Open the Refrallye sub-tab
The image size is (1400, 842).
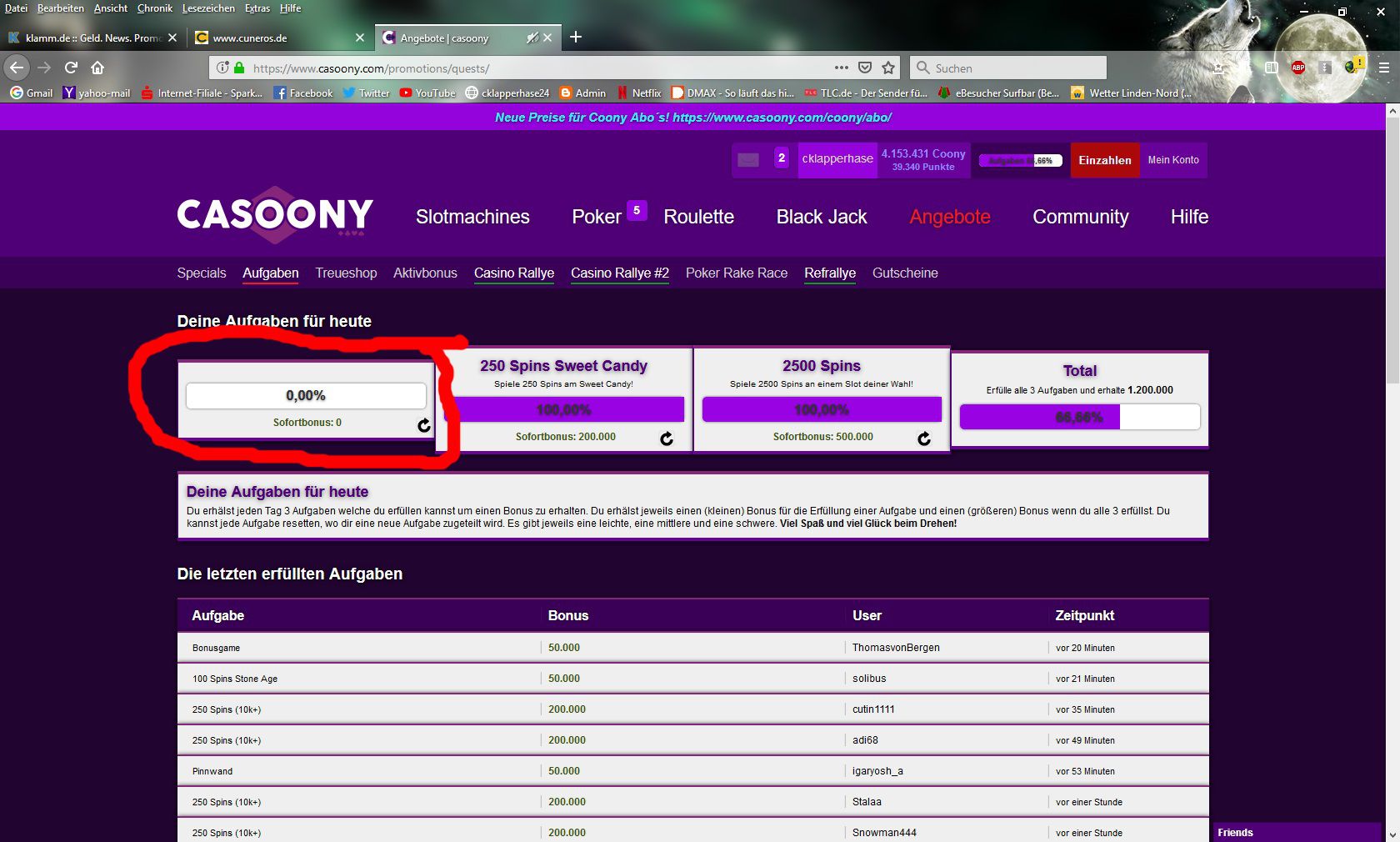830,273
